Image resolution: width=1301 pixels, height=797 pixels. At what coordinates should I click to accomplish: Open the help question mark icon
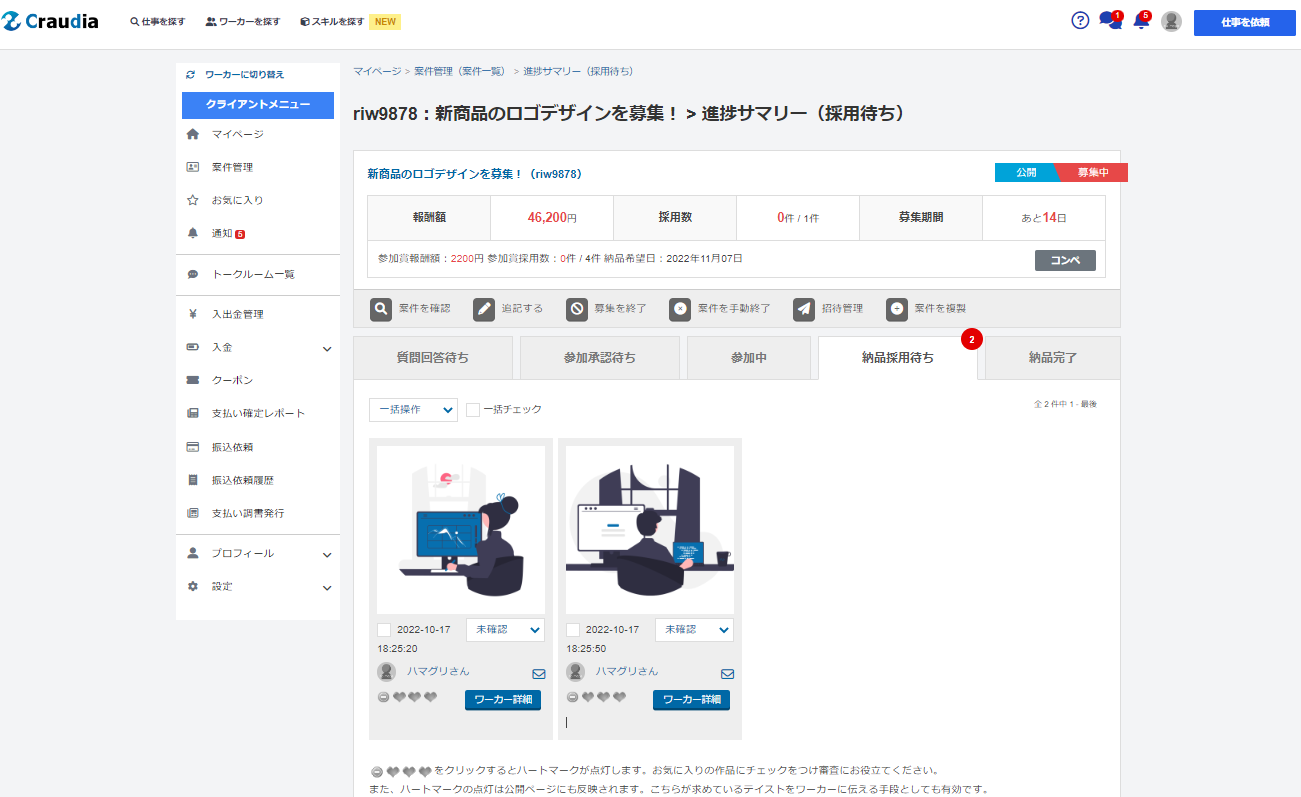pos(1080,21)
